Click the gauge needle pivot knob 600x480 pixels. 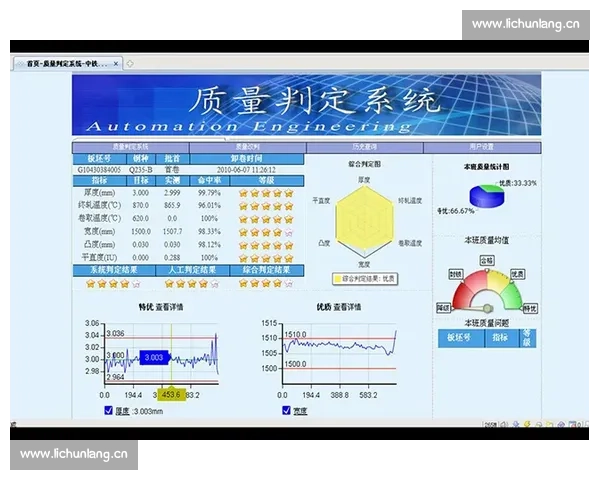click(488, 308)
